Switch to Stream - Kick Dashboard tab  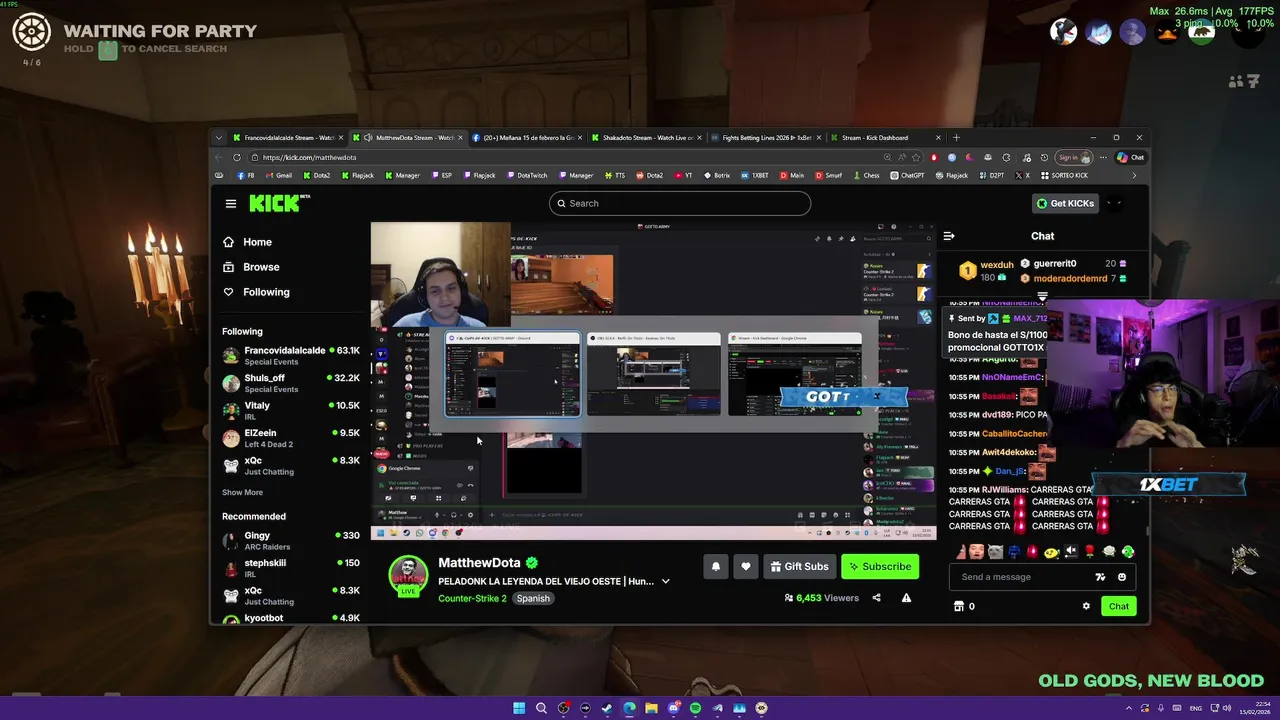pyautogui.click(x=884, y=137)
